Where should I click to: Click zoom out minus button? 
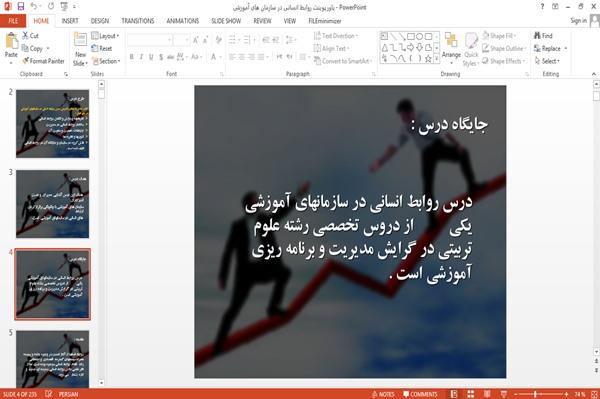(516, 394)
